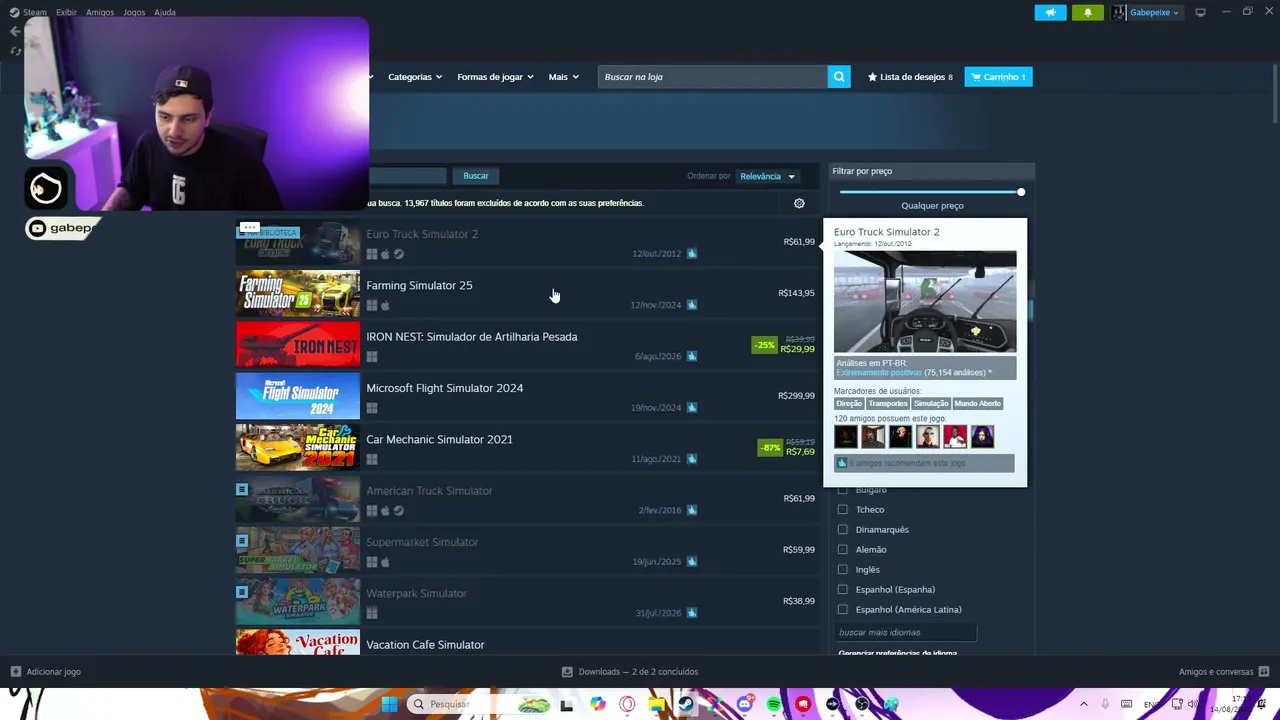This screenshot has width=1280, height=720.
Task: Click the Supermarket Simulator in-library list icon
Action: pyautogui.click(x=242, y=541)
